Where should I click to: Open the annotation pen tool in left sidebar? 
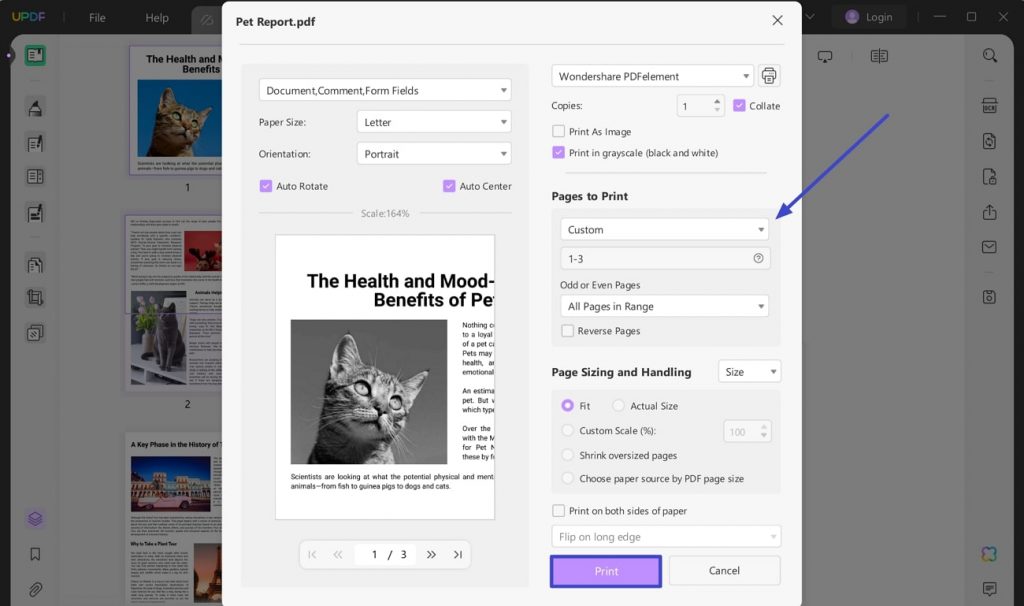(35, 108)
